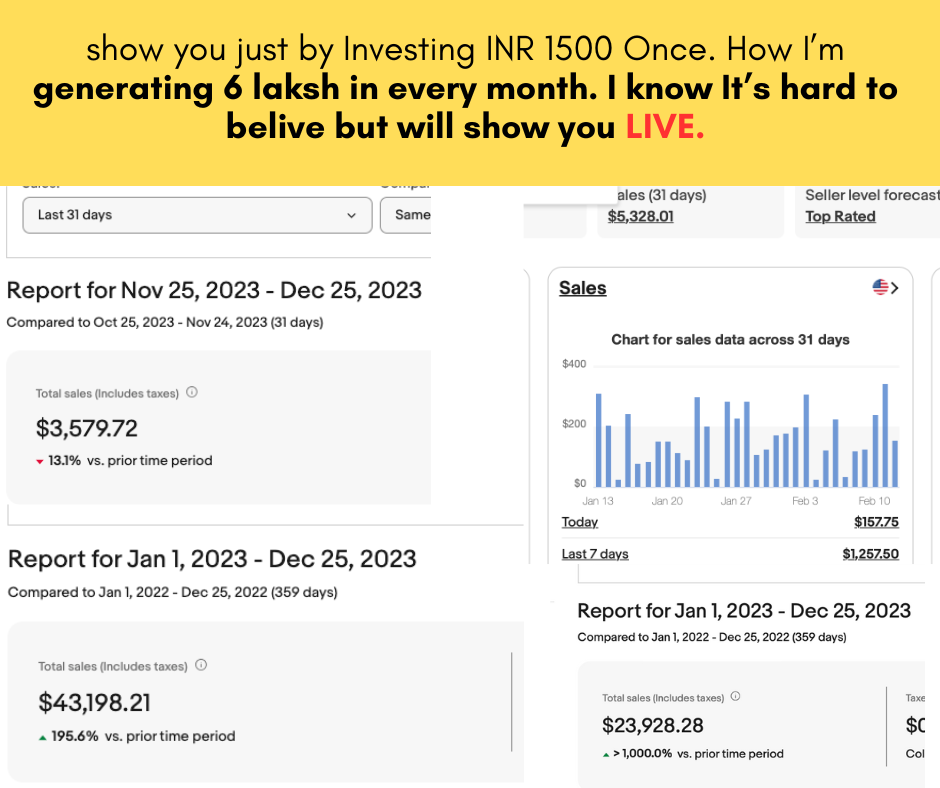Open the 'Last 31 days' period dropdown
940x788 pixels.
(x=197, y=215)
